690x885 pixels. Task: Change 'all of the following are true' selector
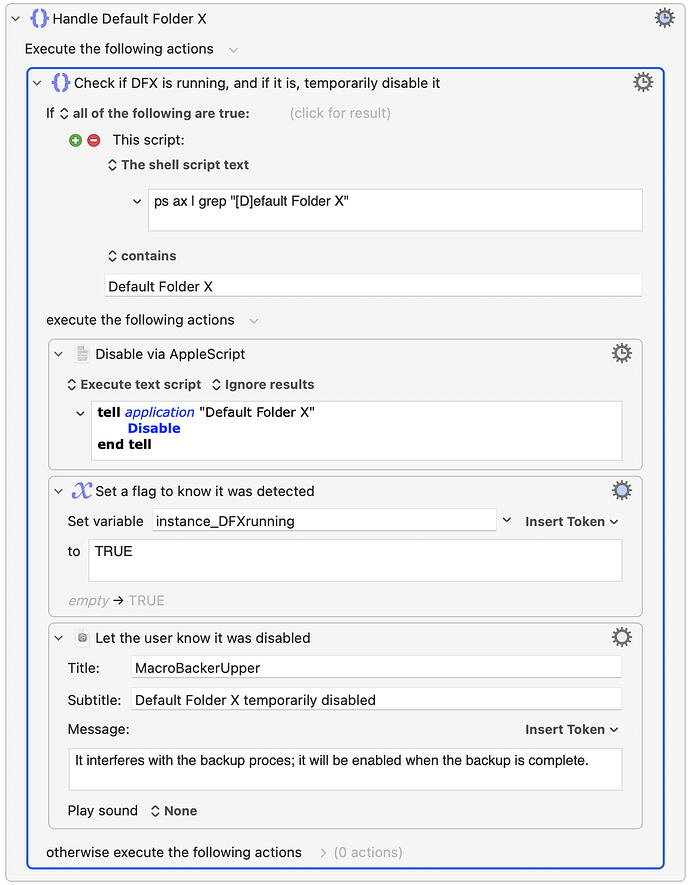point(155,113)
